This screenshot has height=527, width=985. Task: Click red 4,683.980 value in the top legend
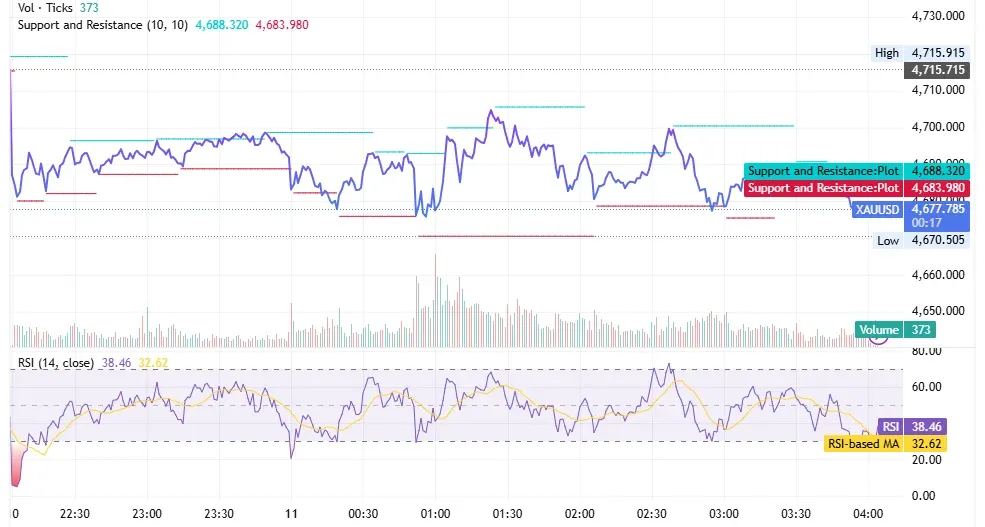click(282, 25)
